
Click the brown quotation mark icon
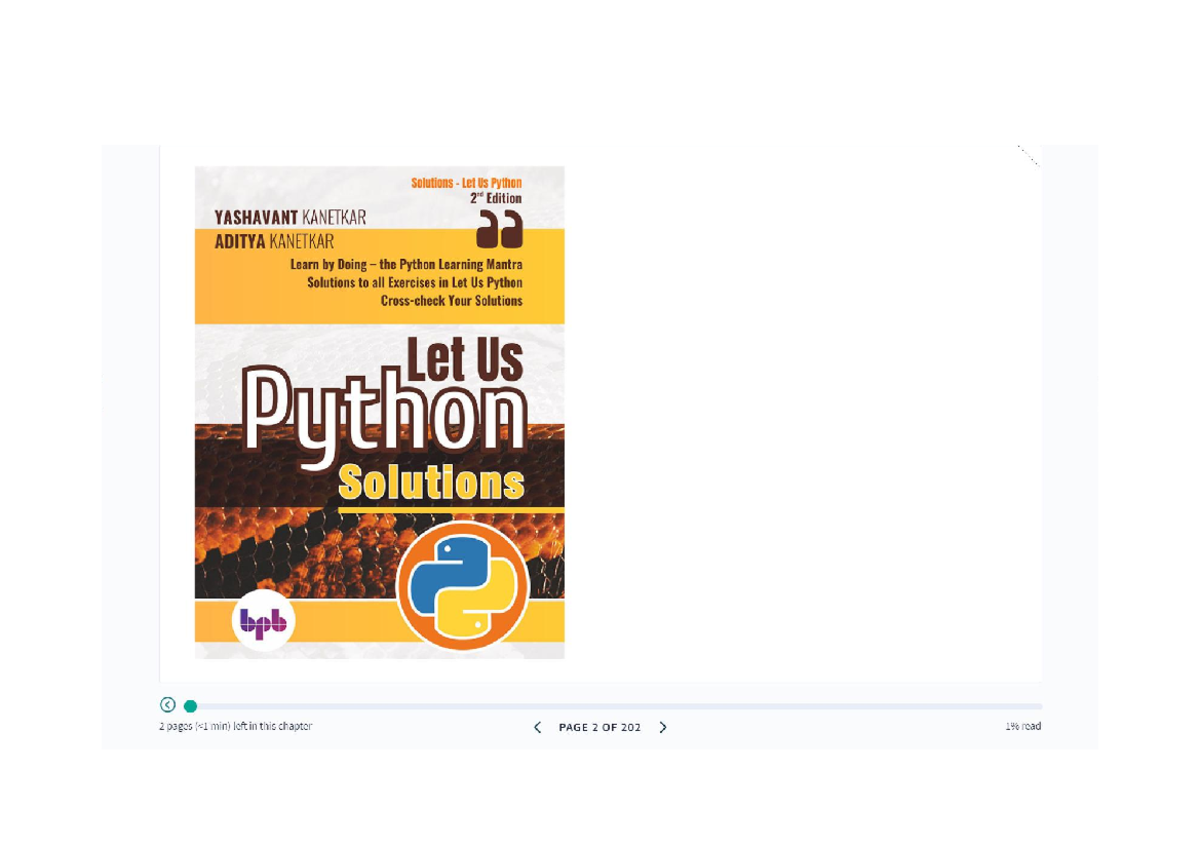499,229
